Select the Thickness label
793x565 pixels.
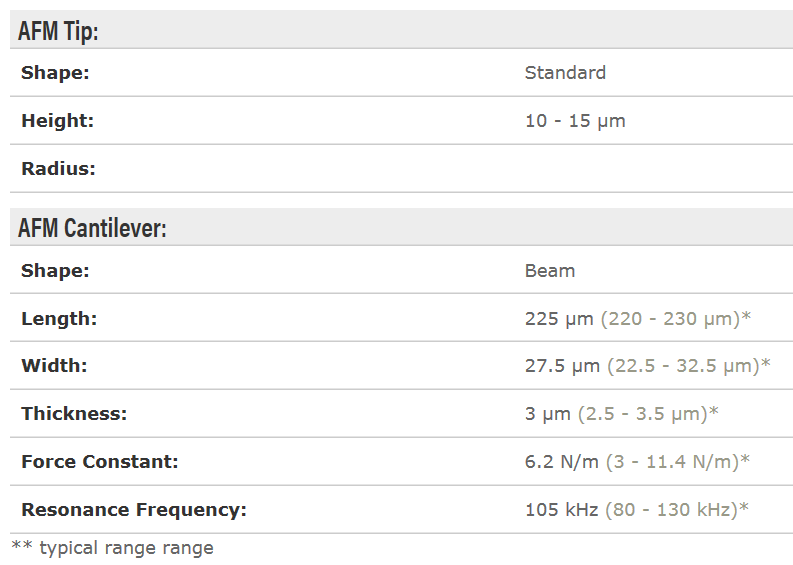click(74, 414)
